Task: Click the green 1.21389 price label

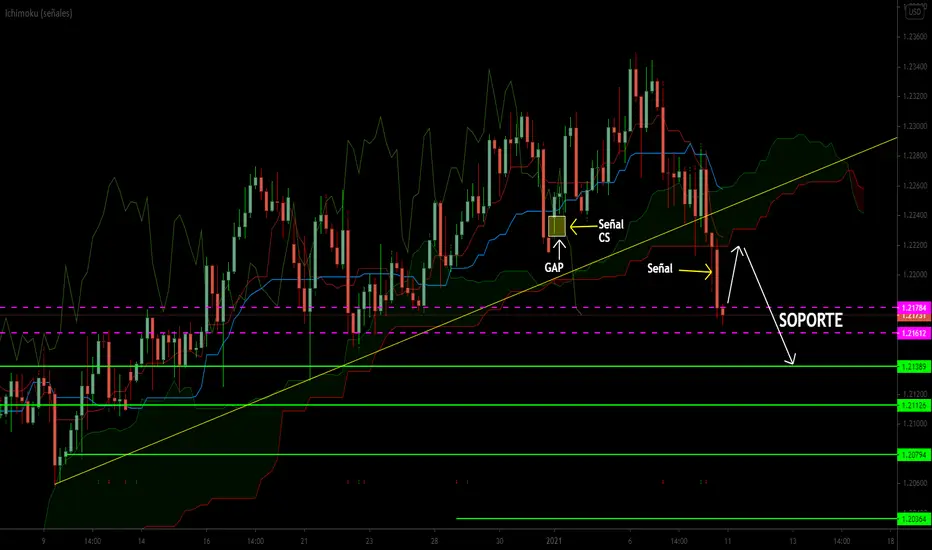Action: (x=914, y=367)
